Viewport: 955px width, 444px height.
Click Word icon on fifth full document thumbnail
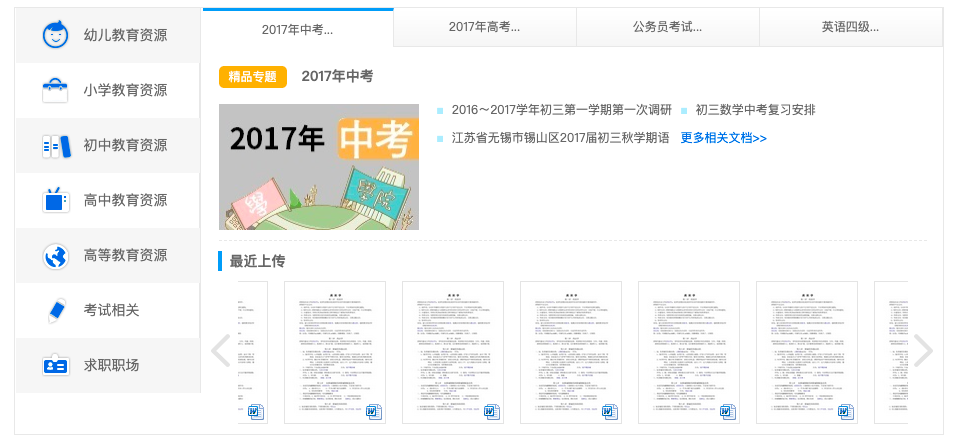(846, 412)
